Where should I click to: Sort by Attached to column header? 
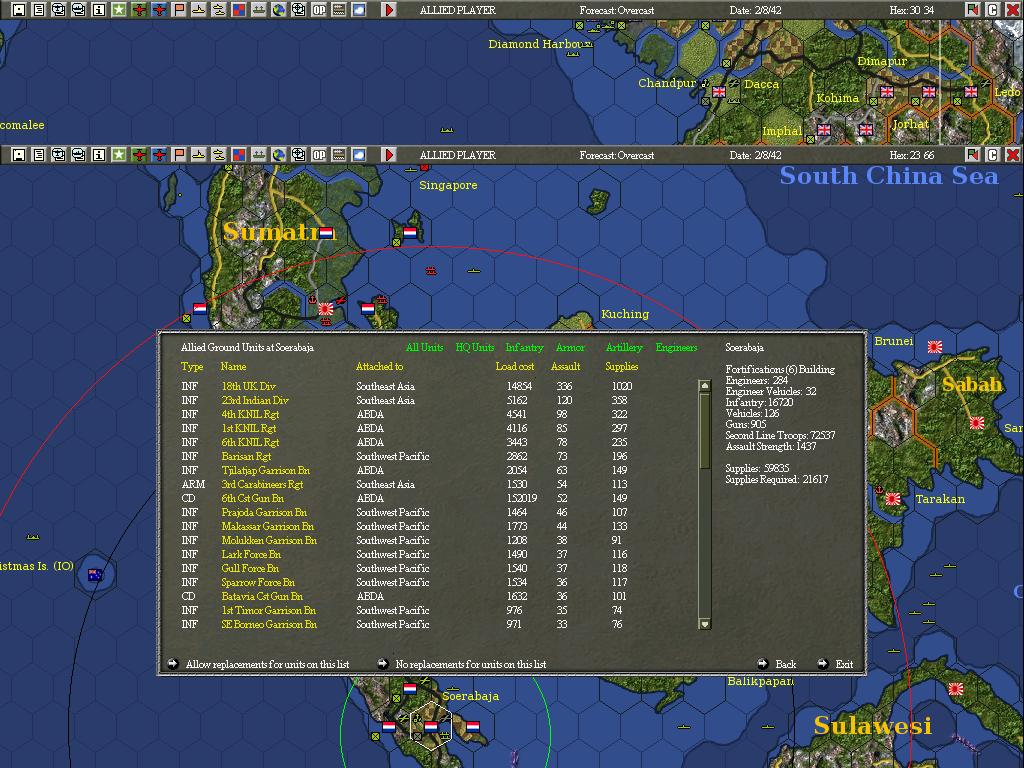coord(379,366)
